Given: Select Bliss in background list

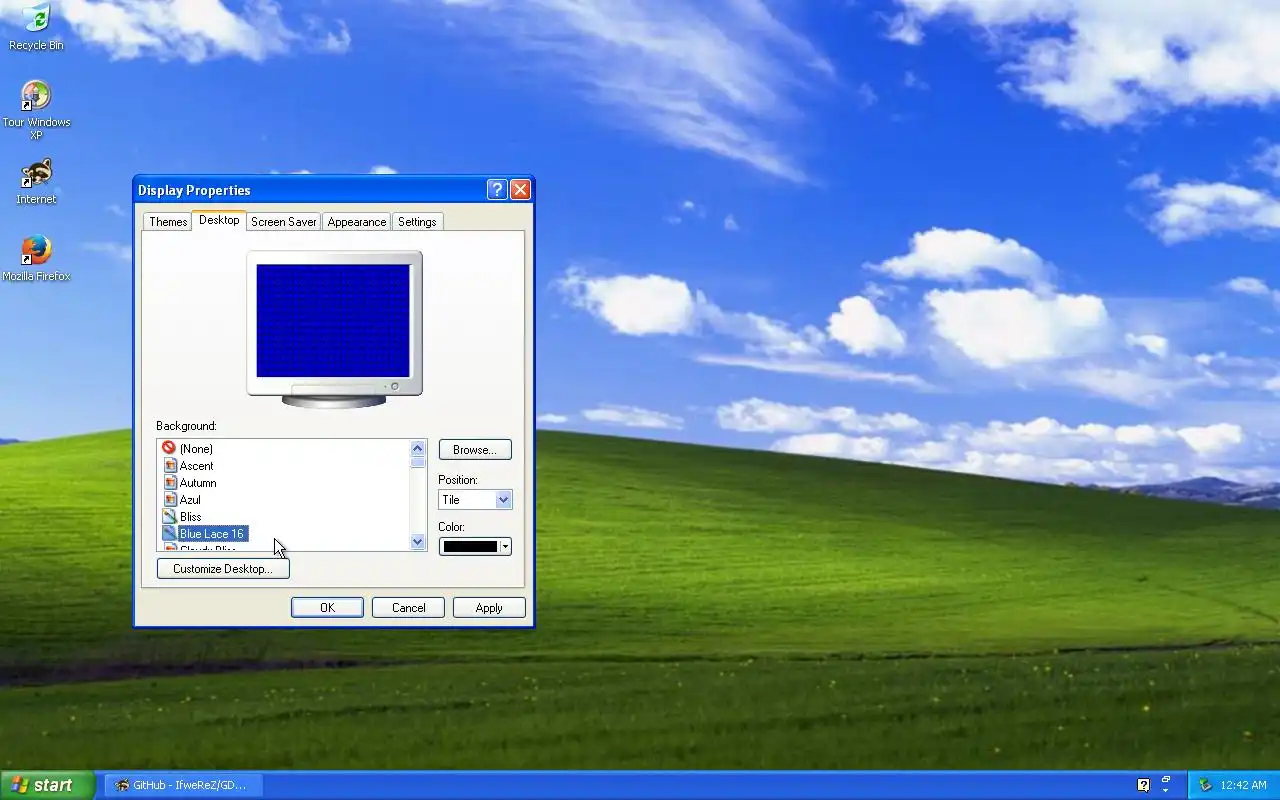Looking at the screenshot, I should pyautogui.click(x=190, y=517).
